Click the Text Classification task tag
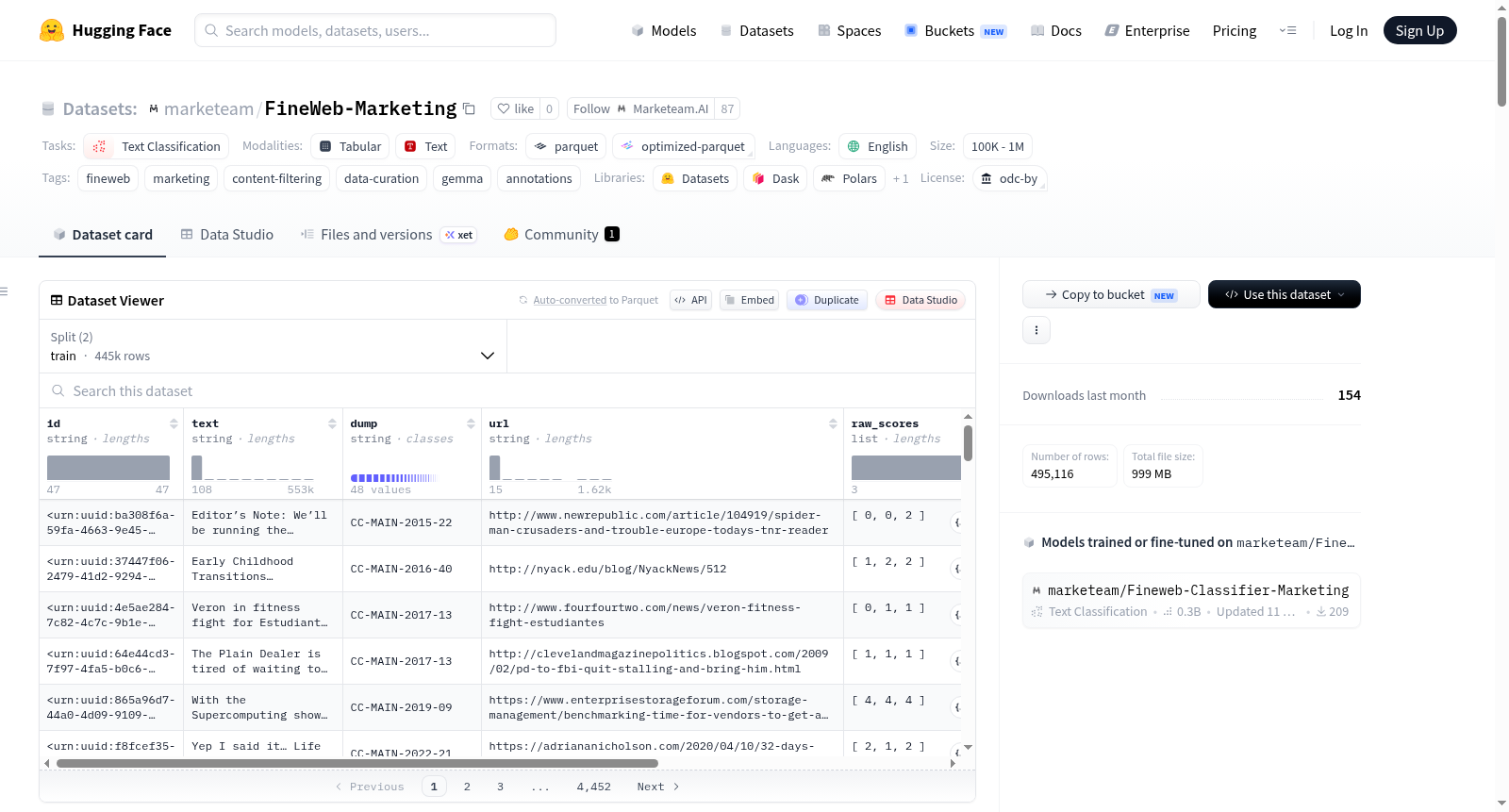This screenshot has height=812, width=1509. (x=157, y=146)
